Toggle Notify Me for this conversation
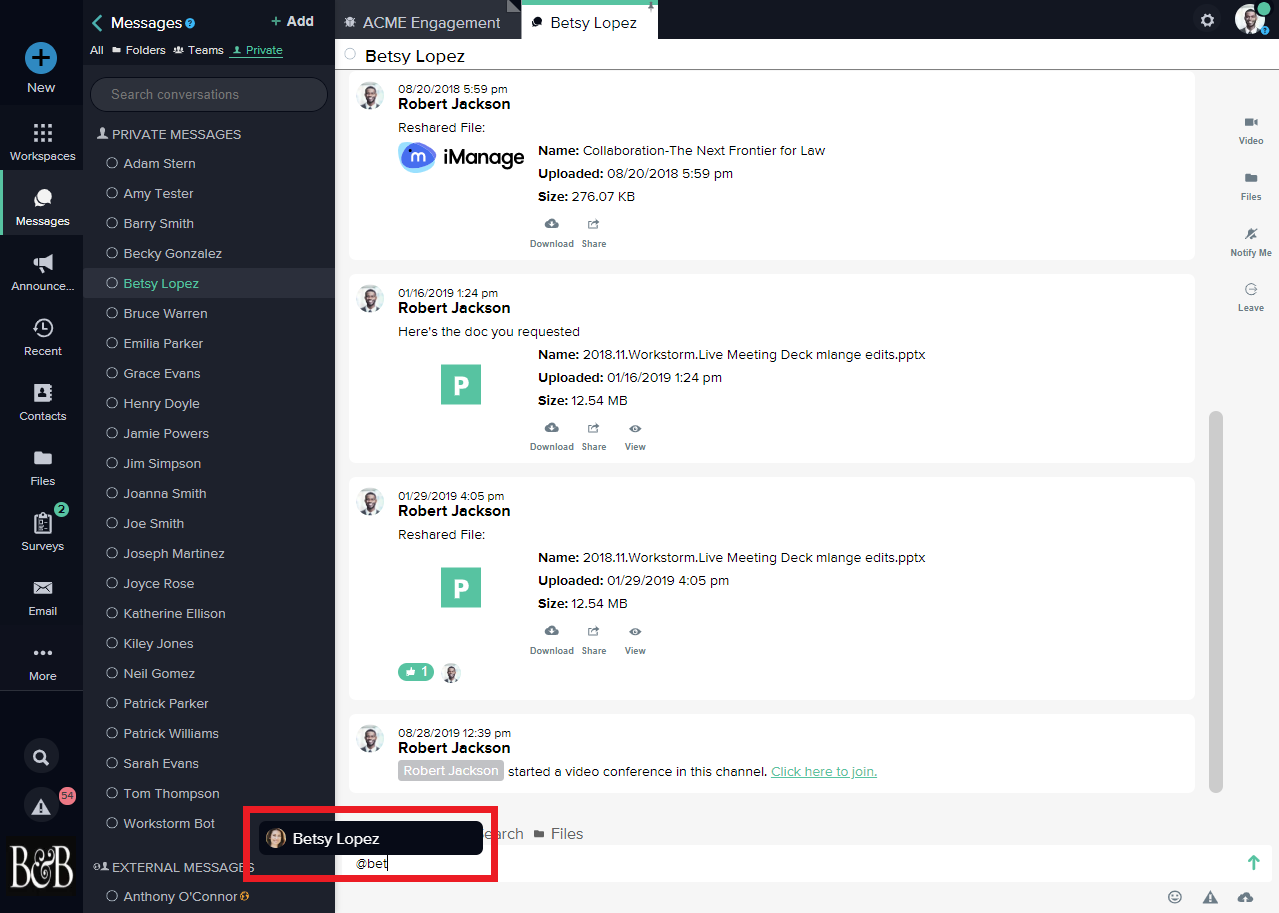The image size is (1279, 913). click(x=1251, y=242)
